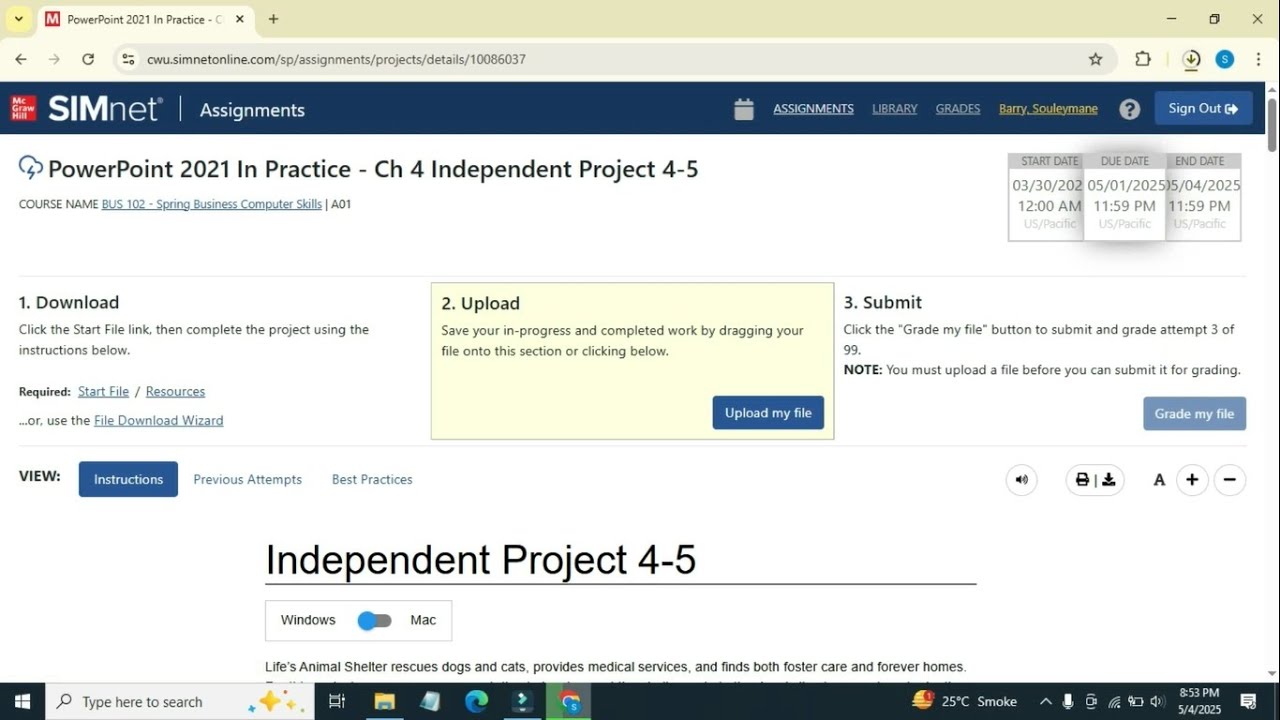Click the Sign Out button
The image size is (1280, 720).
pos(1203,108)
